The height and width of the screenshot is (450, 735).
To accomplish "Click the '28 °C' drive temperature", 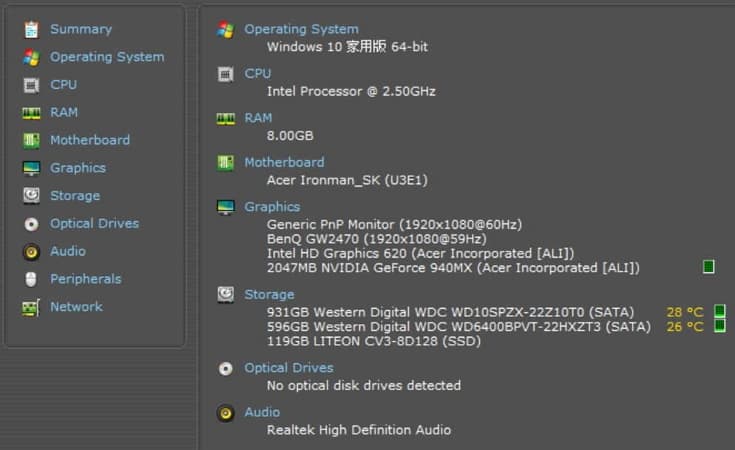I will tap(685, 312).
